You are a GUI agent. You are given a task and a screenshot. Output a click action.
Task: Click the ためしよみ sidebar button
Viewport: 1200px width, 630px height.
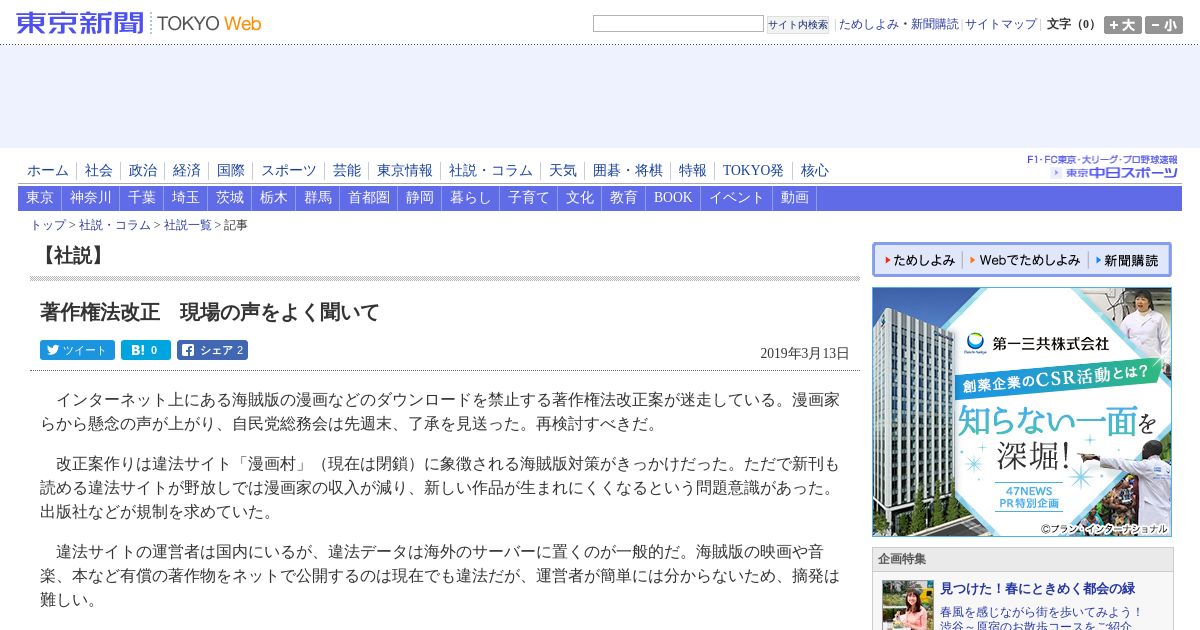(x=918, y=260)
